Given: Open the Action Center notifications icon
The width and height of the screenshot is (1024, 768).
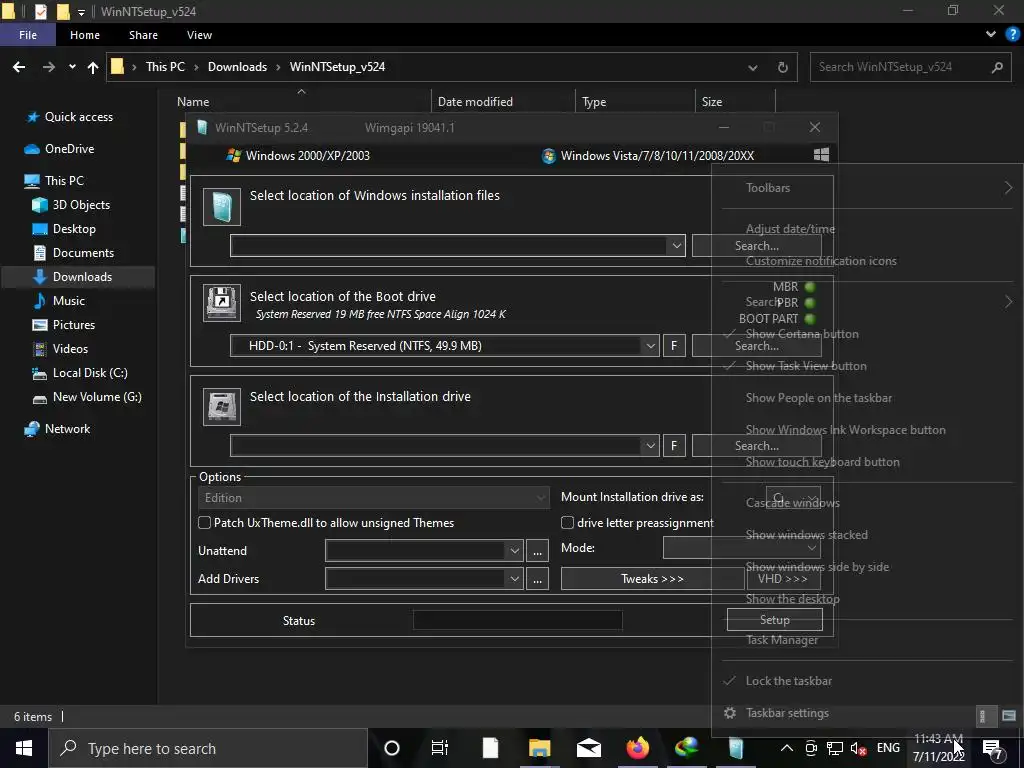Looking at the screenshot, I should (993, 749).
